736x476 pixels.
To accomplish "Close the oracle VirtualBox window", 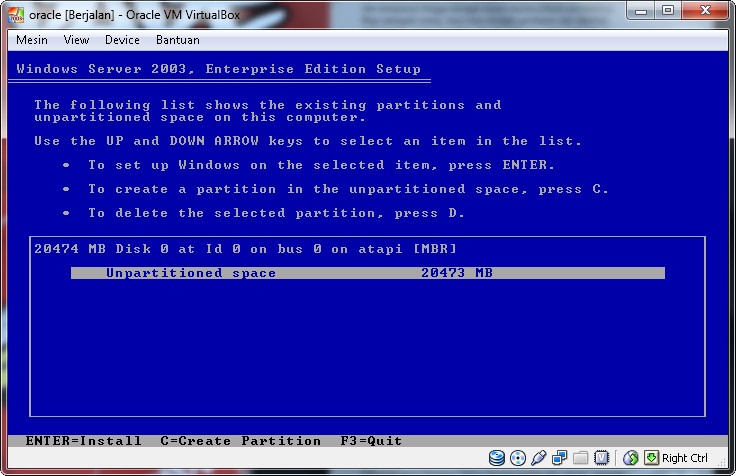I will (x=705, y=11).
